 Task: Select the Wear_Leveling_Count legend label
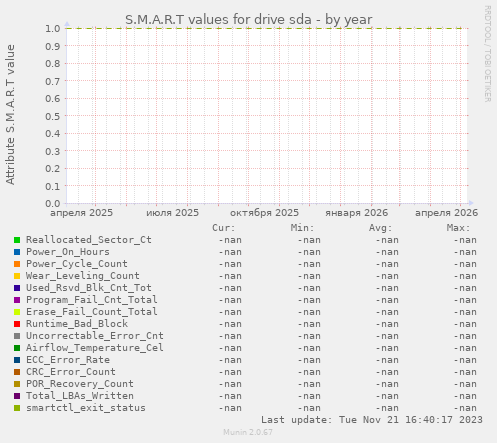(83, 276)
